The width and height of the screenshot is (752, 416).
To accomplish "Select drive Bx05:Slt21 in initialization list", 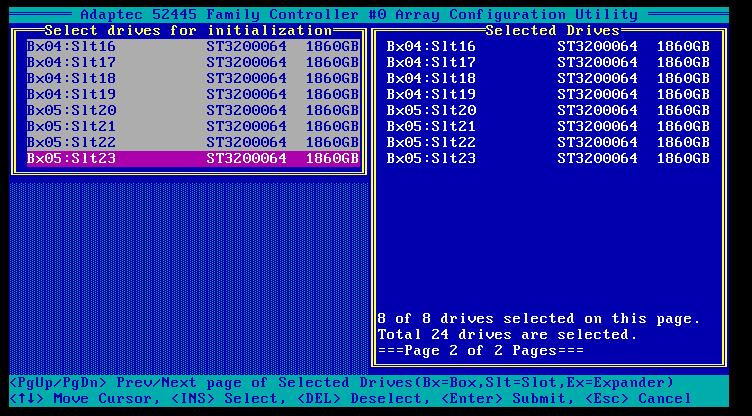I will [193, 126].
